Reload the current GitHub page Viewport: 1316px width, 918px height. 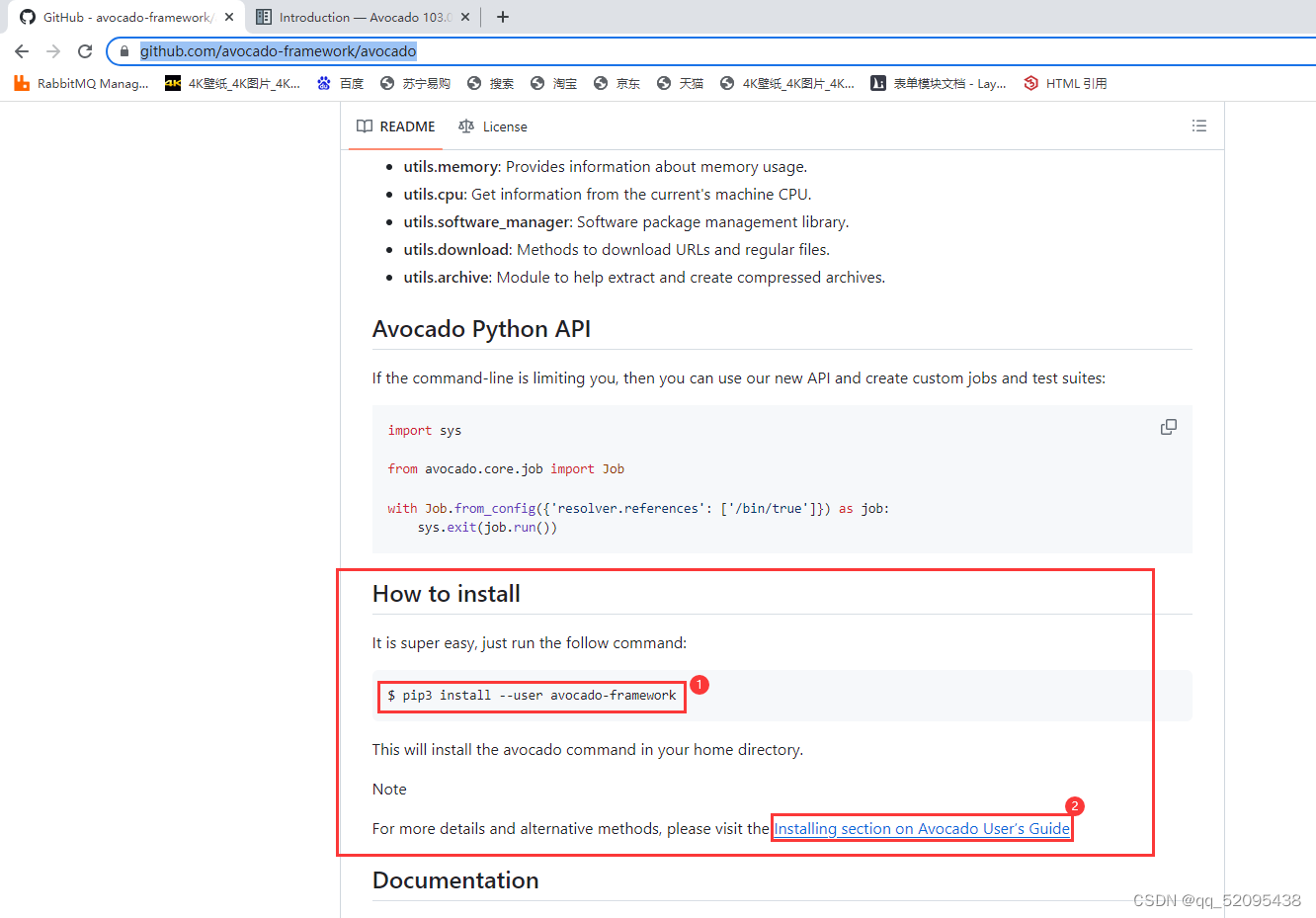pyautogui.click(x=84, y=50)
